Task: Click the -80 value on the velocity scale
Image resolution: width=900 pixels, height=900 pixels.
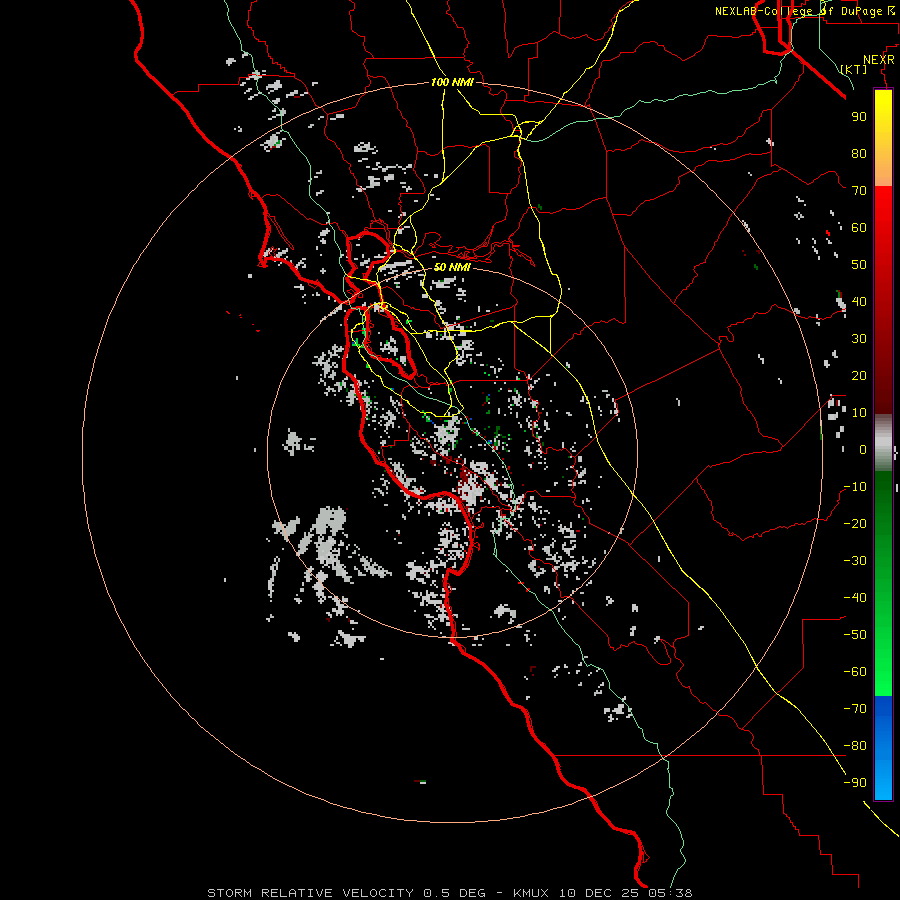Action: [855, 746]
